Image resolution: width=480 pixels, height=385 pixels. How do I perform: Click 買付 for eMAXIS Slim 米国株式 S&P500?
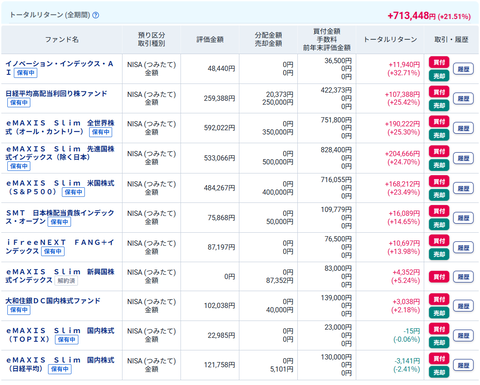tap(439, 182)
